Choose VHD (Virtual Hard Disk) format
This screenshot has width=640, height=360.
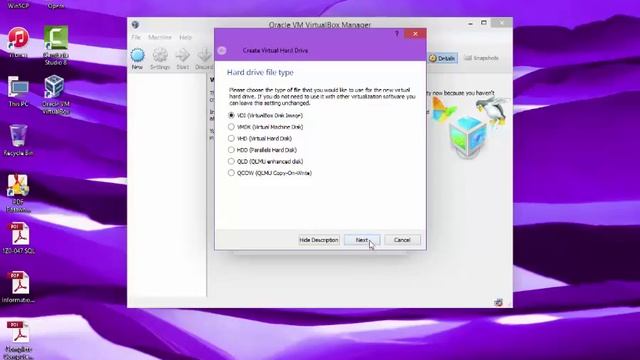260,138
